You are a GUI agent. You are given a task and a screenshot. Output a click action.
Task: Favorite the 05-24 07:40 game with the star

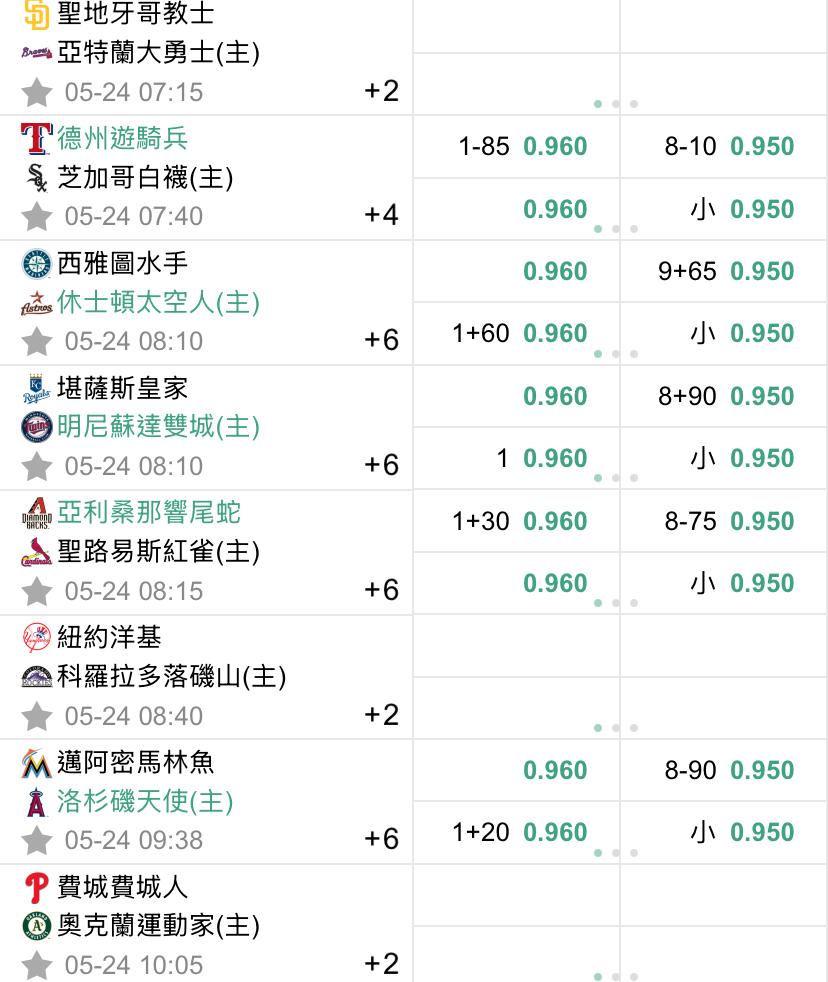coord(36,217)
